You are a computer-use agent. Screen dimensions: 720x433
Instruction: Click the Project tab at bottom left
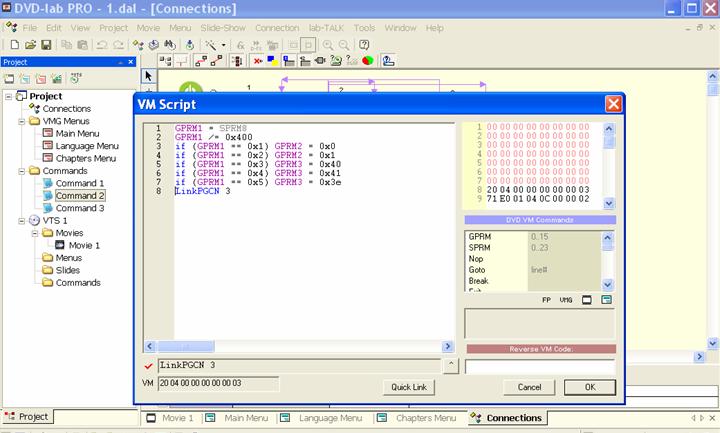point(27,416)
